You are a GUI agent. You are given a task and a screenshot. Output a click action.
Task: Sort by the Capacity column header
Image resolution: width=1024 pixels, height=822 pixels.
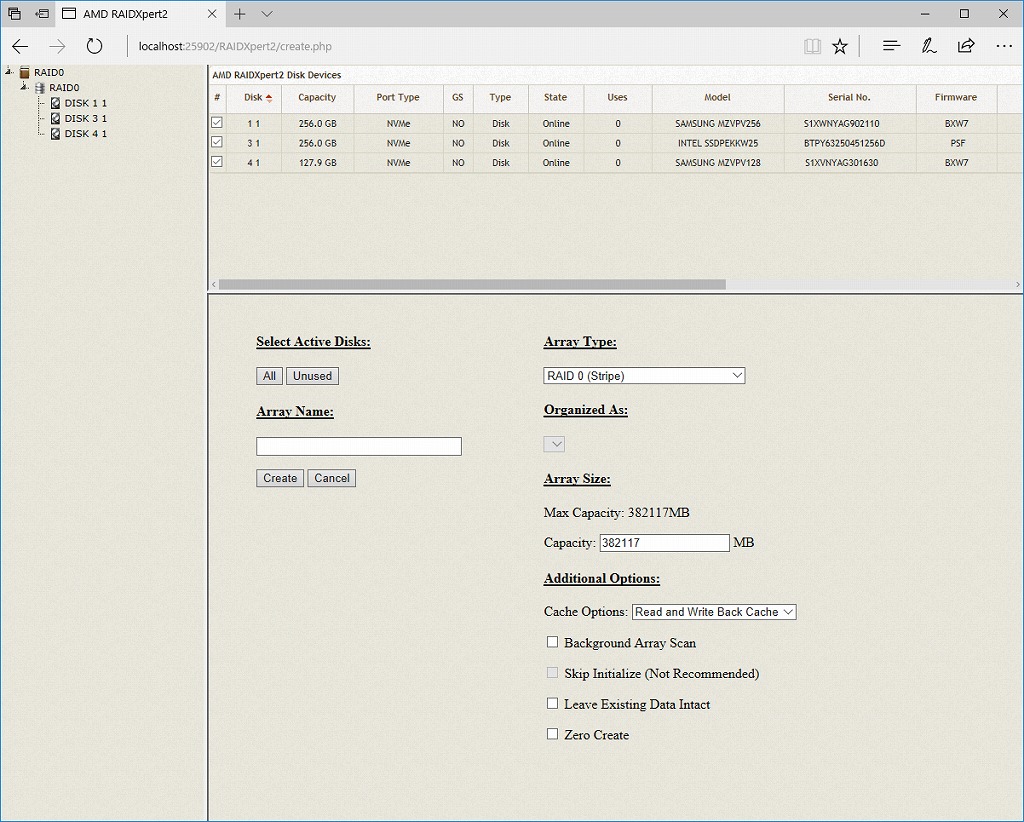click(x=317, y=98)
